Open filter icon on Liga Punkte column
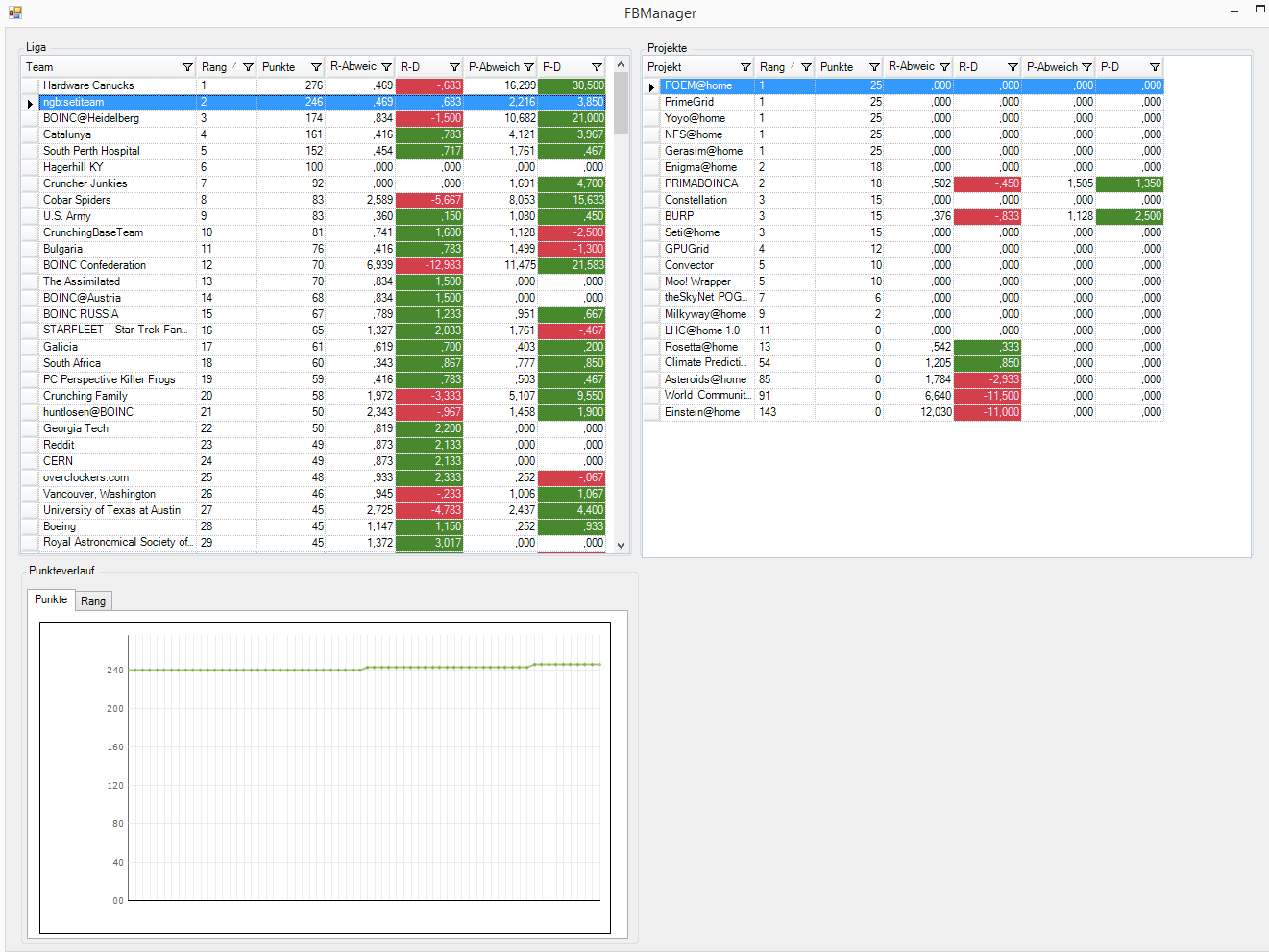This screenshot has height=952, width=1269. 316,67
